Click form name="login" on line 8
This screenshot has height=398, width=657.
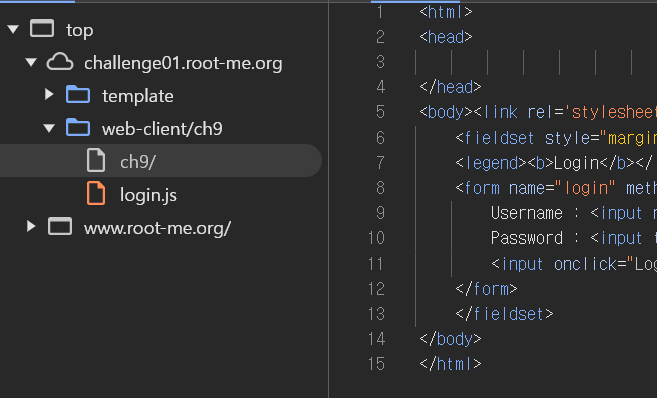(x=535, y=188)
